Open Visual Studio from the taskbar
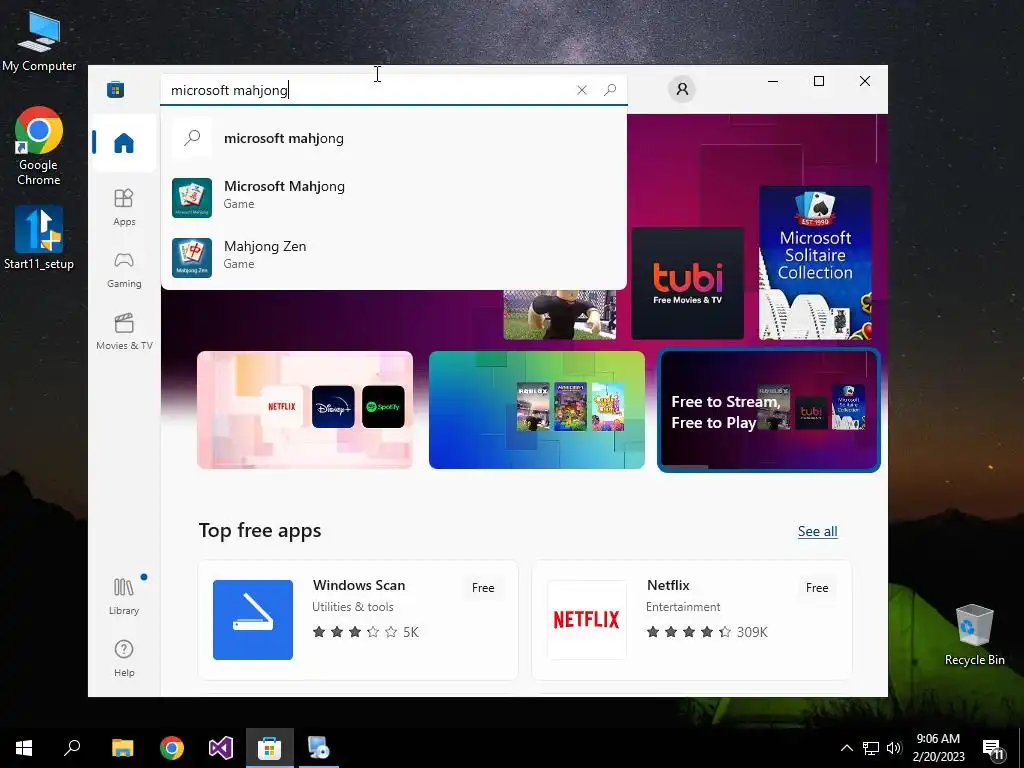Screen dimensions: 1024x768 coord(221,748)
